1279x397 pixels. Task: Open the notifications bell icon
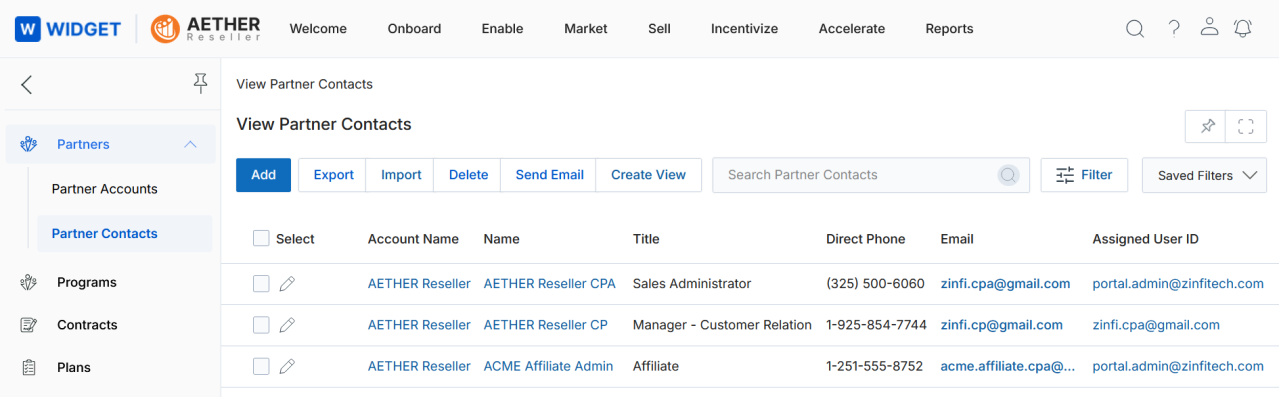click(x=1243, y=28)
